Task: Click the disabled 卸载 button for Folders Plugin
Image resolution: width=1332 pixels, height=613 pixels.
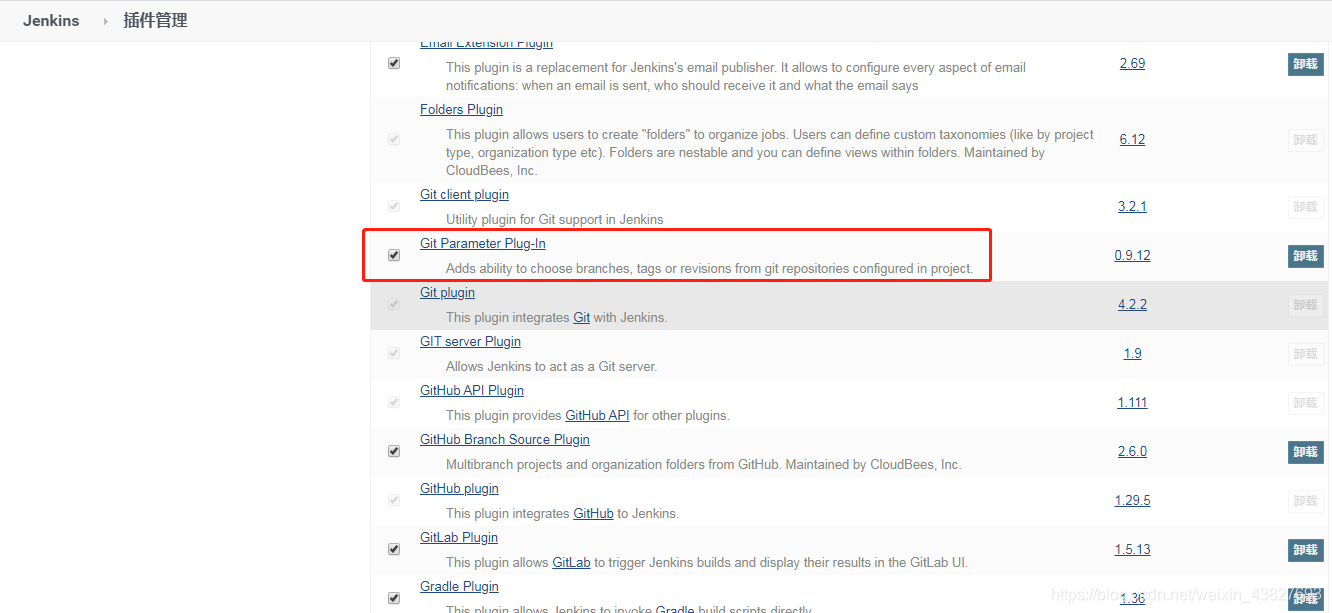Action: click(x=1305, y=140)
